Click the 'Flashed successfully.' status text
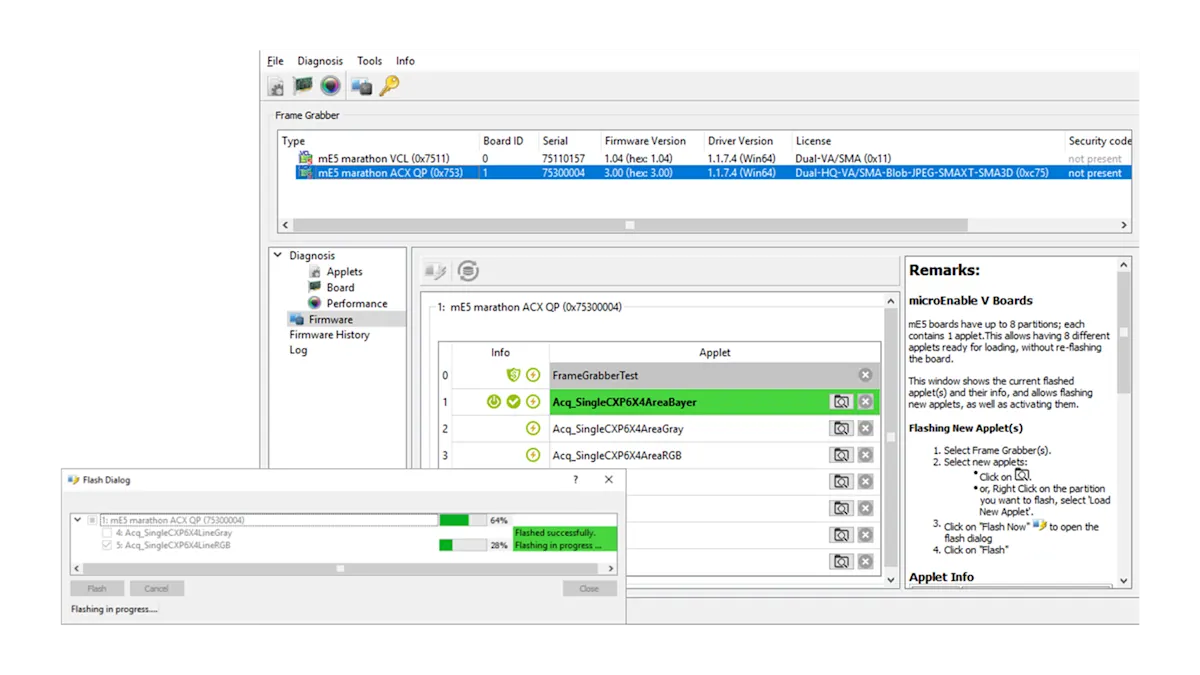Image resolution: width=1200 pixels, height=675 pixels. [x=555, y=533]
